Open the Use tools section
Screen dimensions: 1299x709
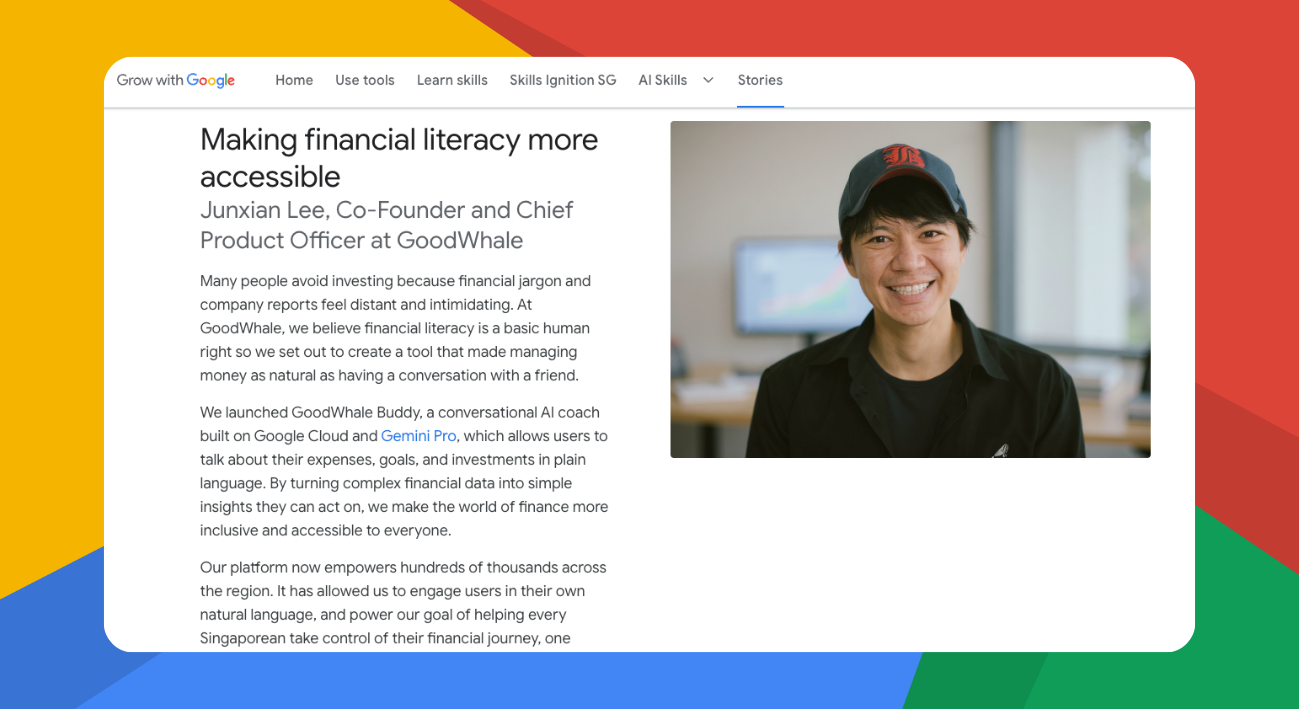(x=365, y=80)
